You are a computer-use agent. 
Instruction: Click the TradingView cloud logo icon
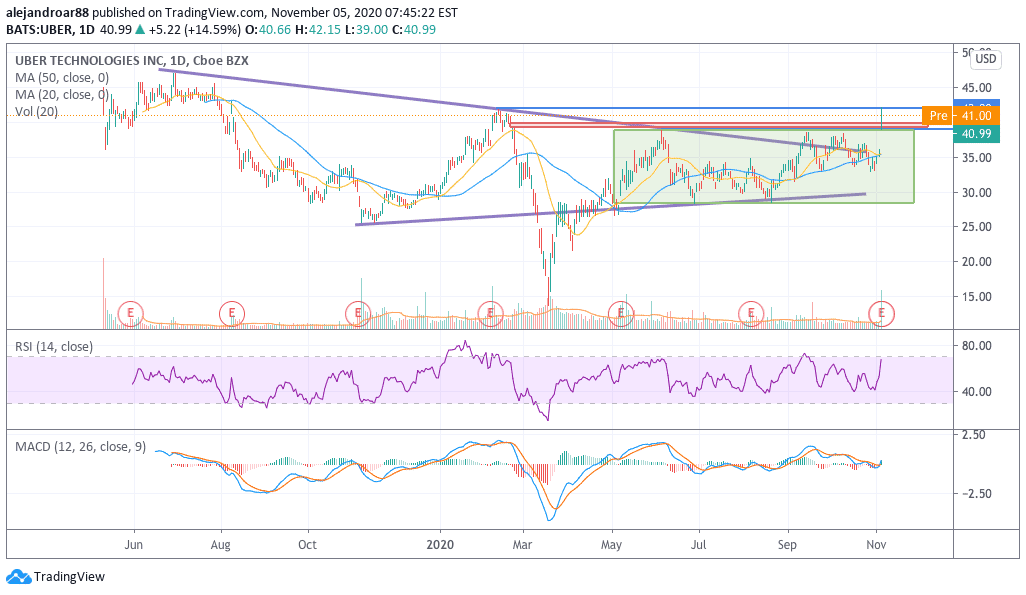click(18, 577)
